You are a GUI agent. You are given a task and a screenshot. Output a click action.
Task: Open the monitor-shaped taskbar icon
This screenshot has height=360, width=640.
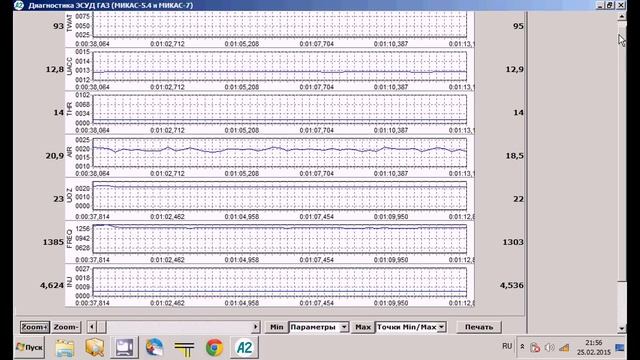coord(124,348)
